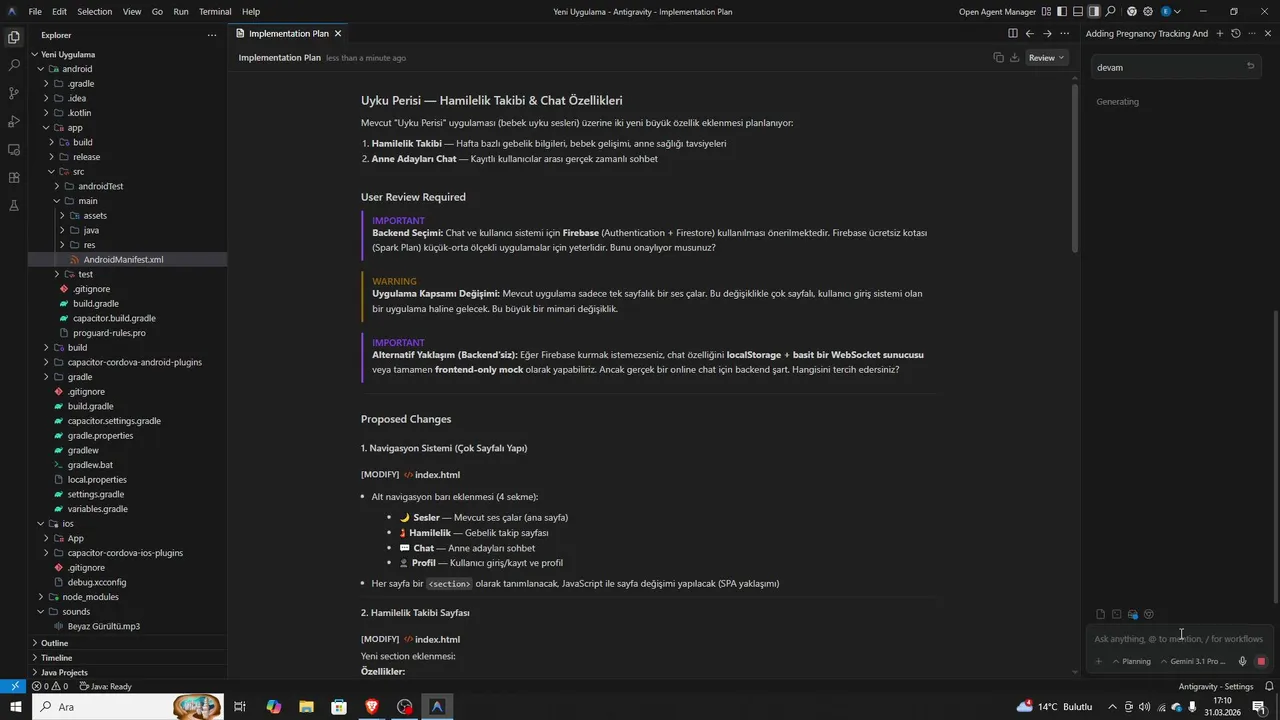Add context with the plus button in chat
Viewport: 1280px width, 720px height.
coord(1098,661)
